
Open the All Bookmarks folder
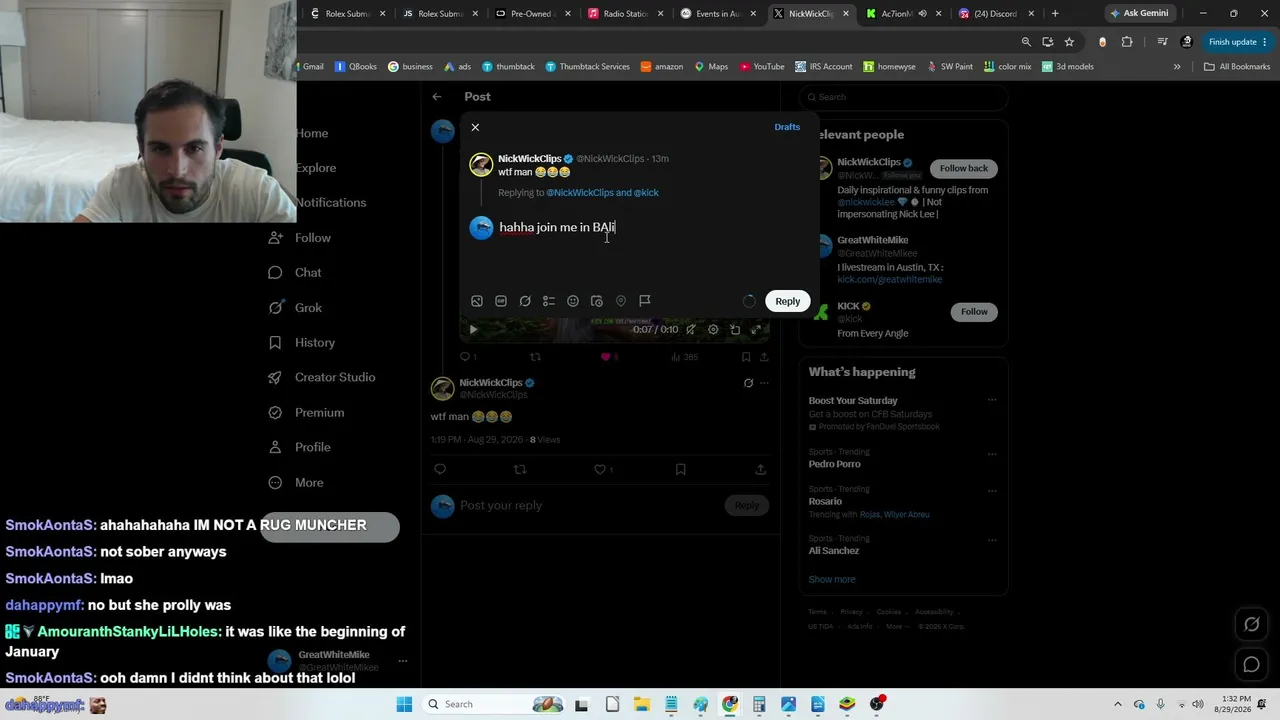click(1237, 67)
